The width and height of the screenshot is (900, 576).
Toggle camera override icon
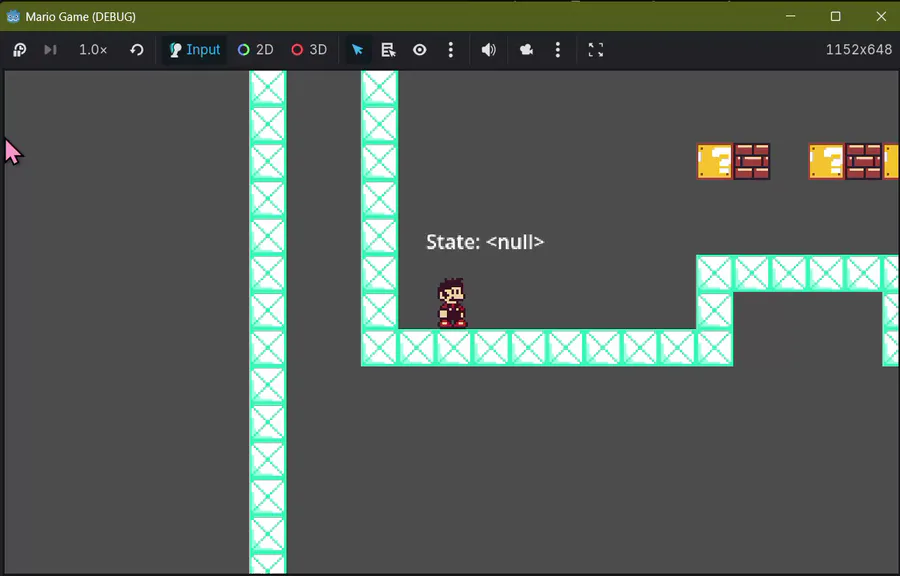tap(526, 50)
